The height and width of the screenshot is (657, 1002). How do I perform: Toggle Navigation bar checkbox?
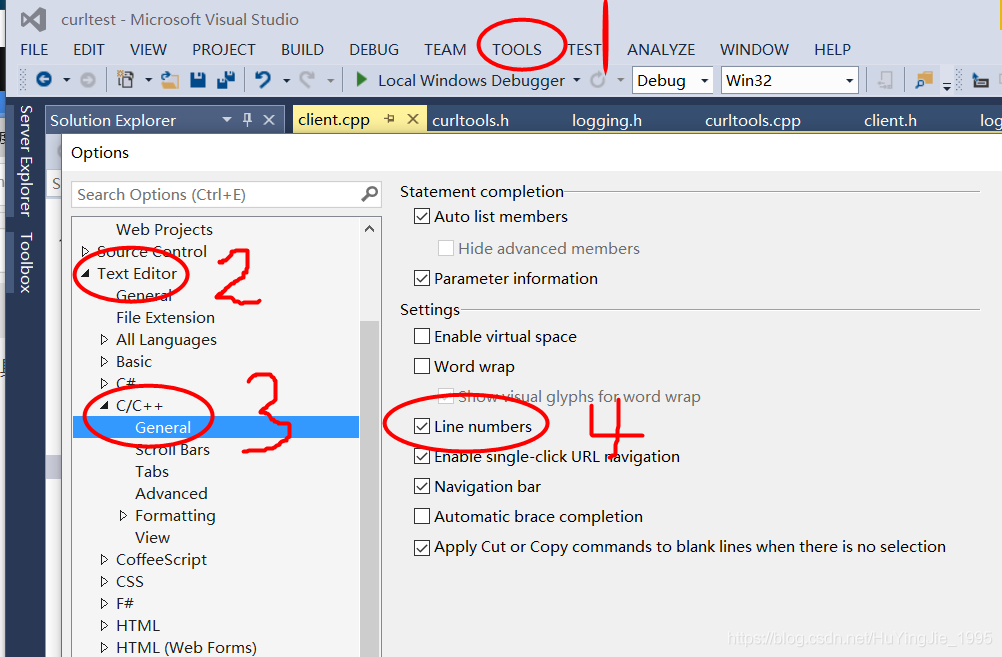[x=422, y=486]
